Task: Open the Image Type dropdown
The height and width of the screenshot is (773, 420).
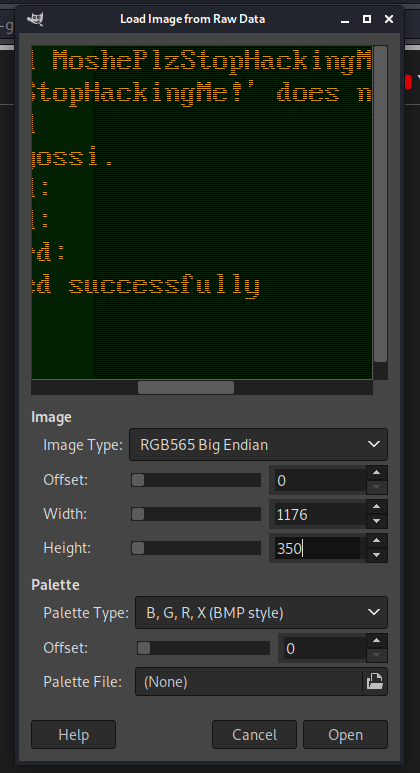Action: [258, 445]
